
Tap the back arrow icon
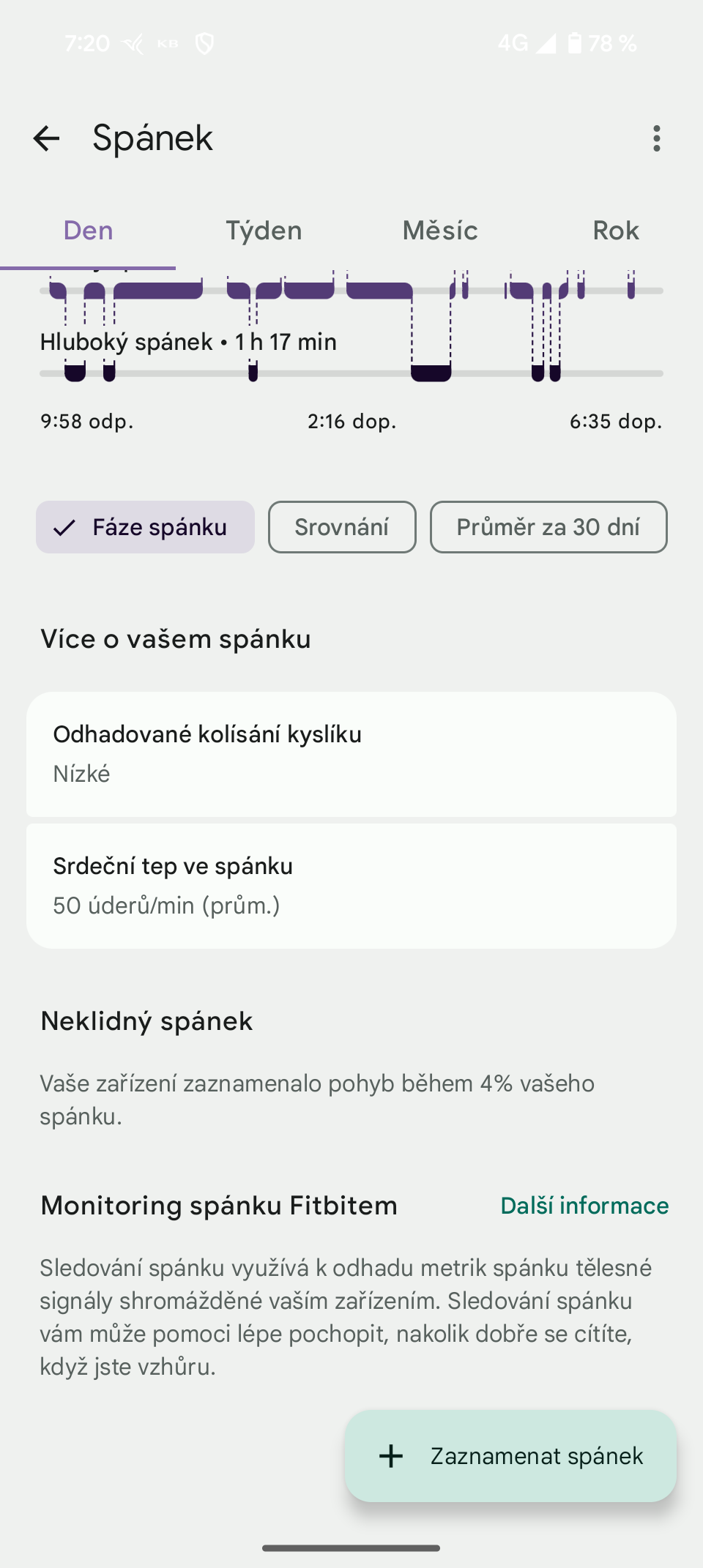click(x=47, y=138)
